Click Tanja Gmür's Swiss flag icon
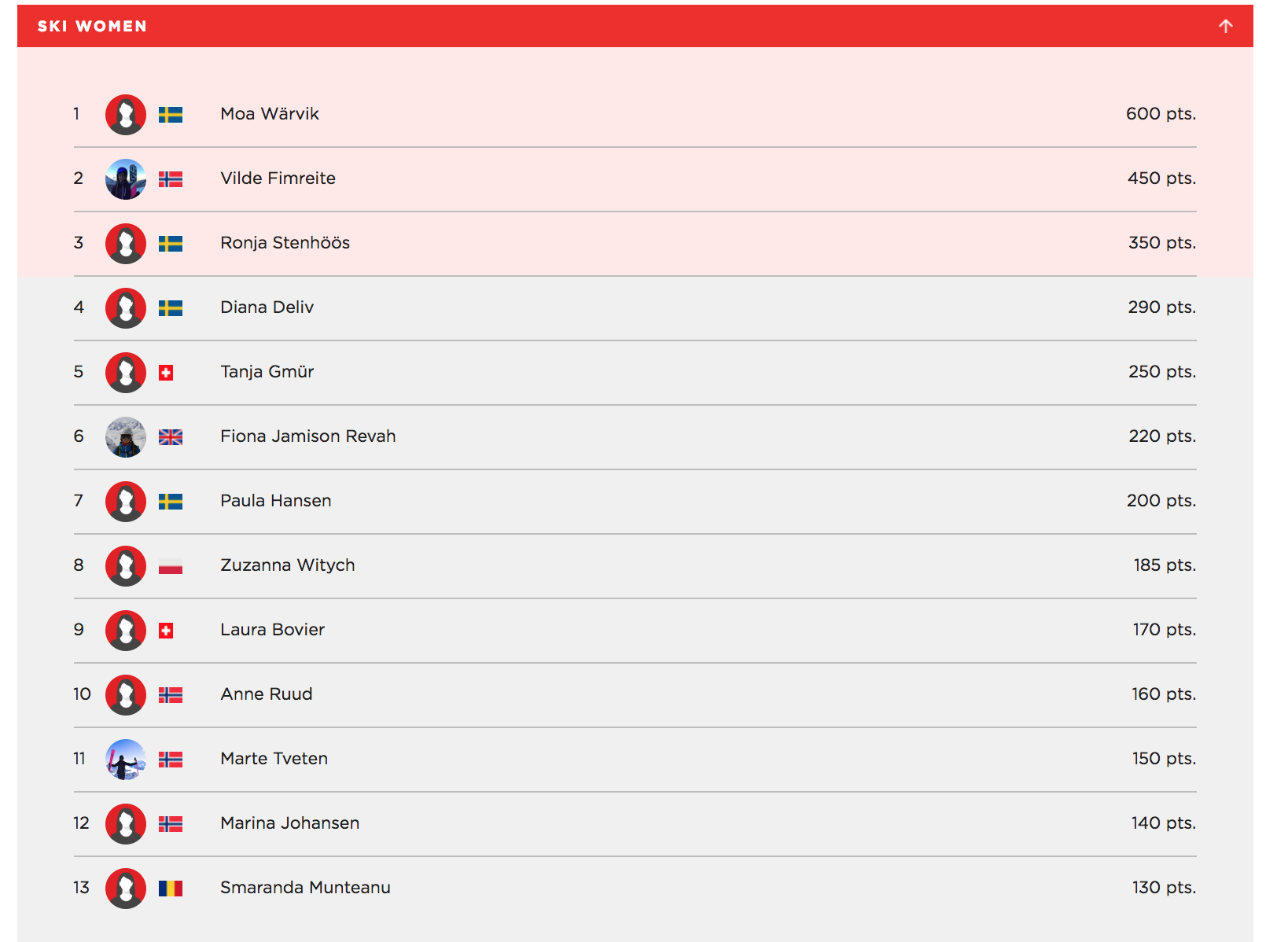 [x=166, y=373]
